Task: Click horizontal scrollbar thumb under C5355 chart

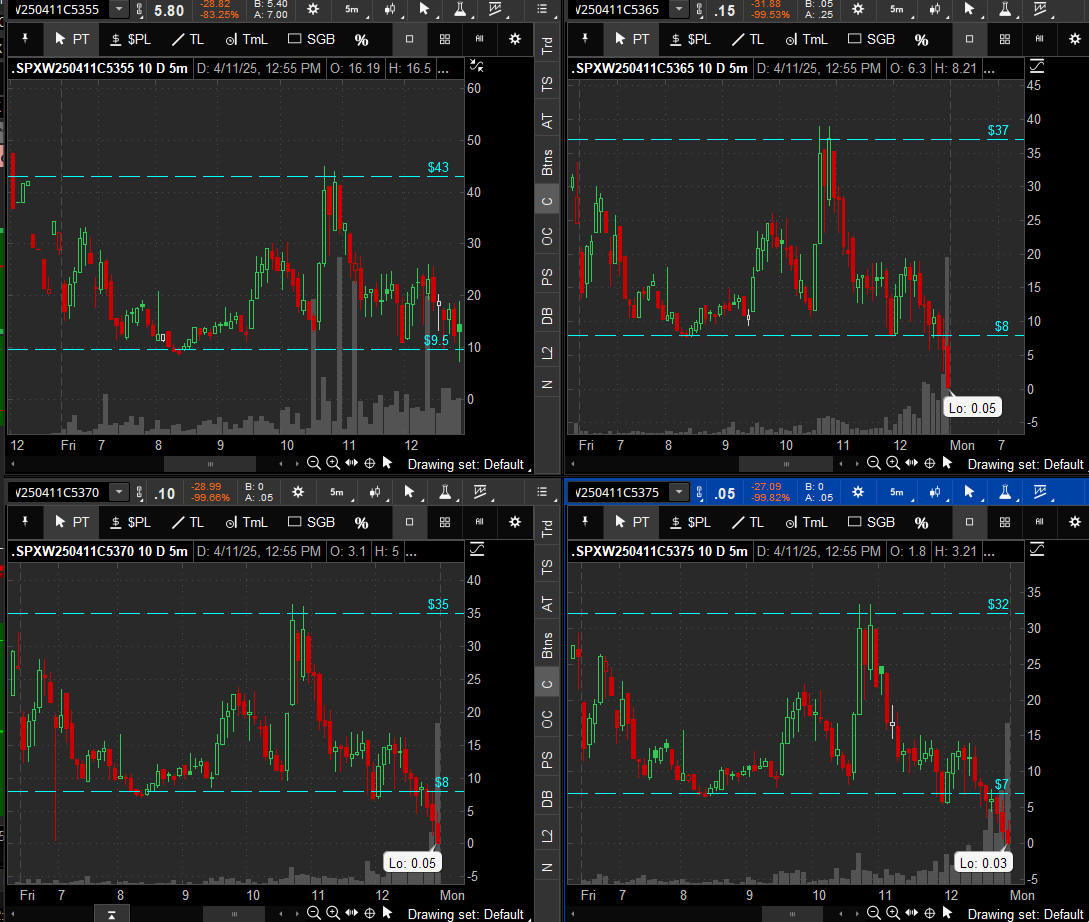Action: pos(210,464)
